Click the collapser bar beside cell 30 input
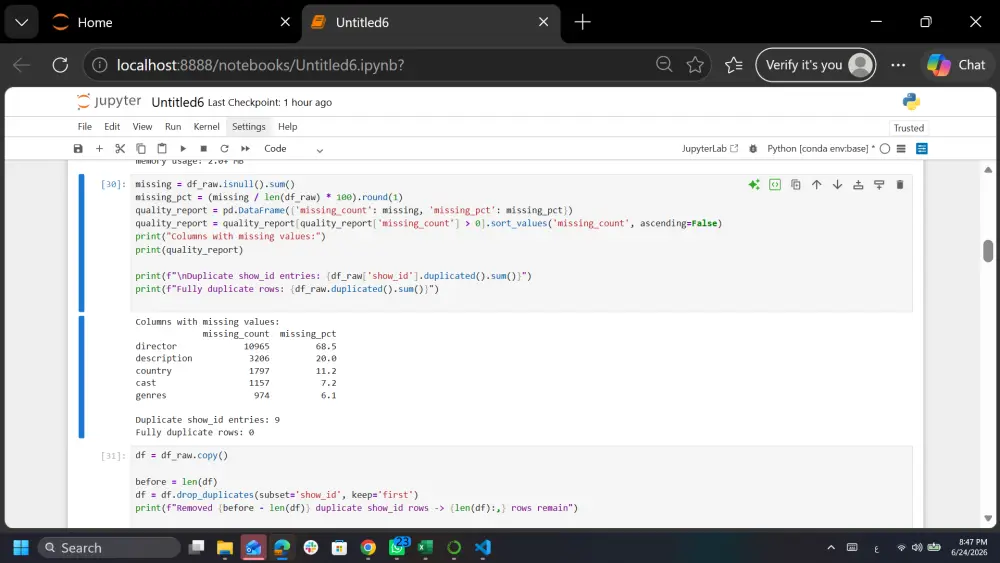Viewport: 1000px width, 563px height. (x=81, y=243)
